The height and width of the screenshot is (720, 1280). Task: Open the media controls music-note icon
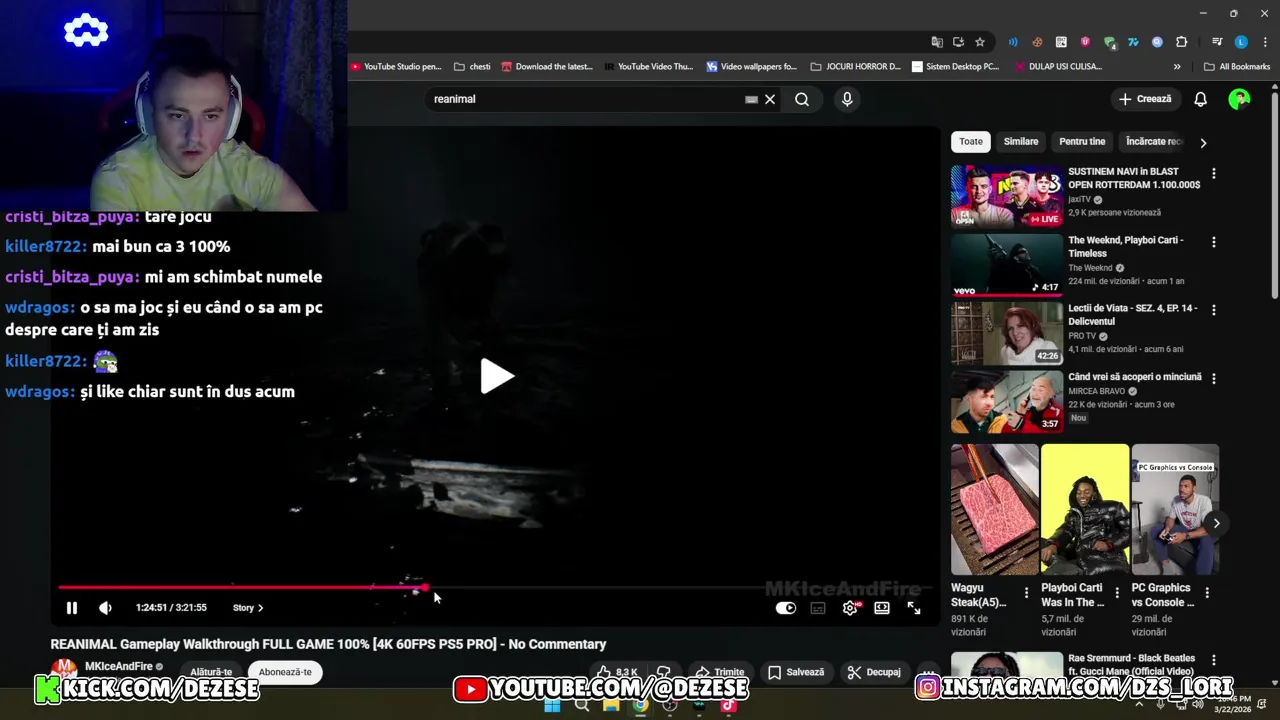[1217, 42]
